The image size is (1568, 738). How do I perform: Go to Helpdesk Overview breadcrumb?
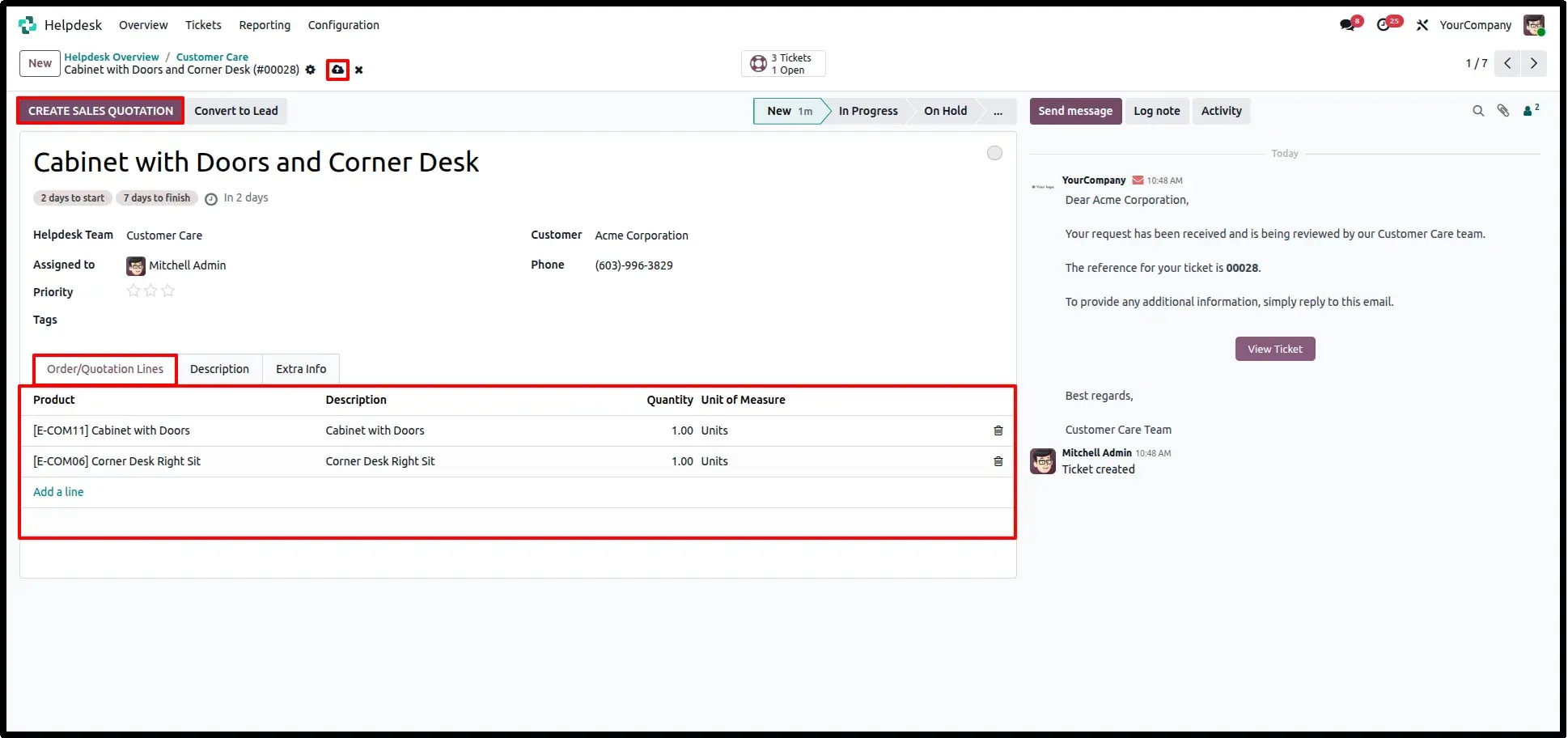(x=112, y=57)
